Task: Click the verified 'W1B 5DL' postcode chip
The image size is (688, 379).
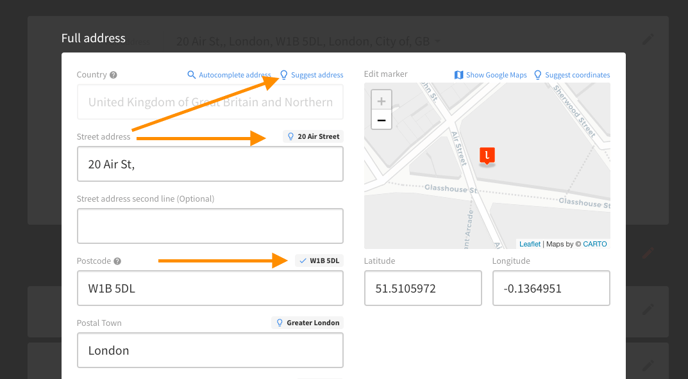Action: pos(319,261)
